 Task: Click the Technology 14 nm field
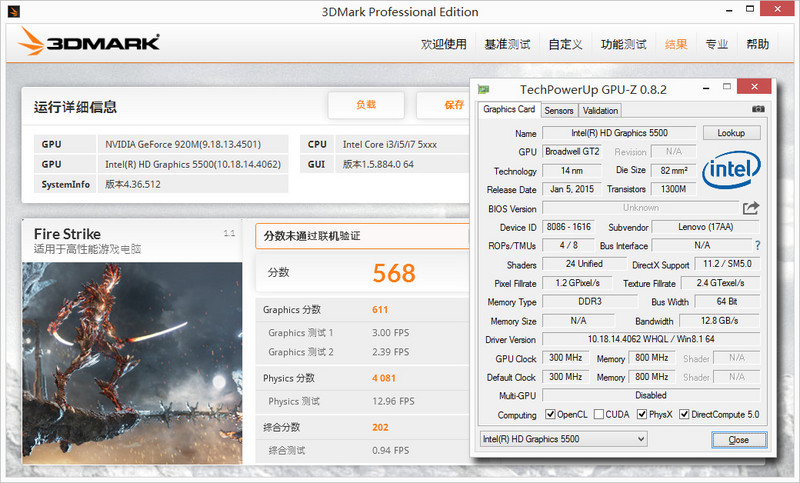(x=572, y=170)
